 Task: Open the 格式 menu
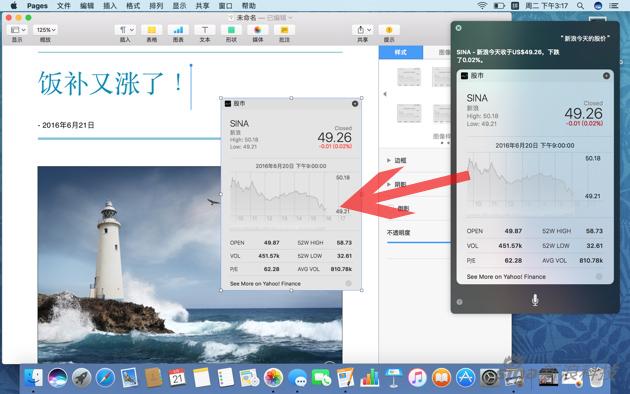[133, 6]
